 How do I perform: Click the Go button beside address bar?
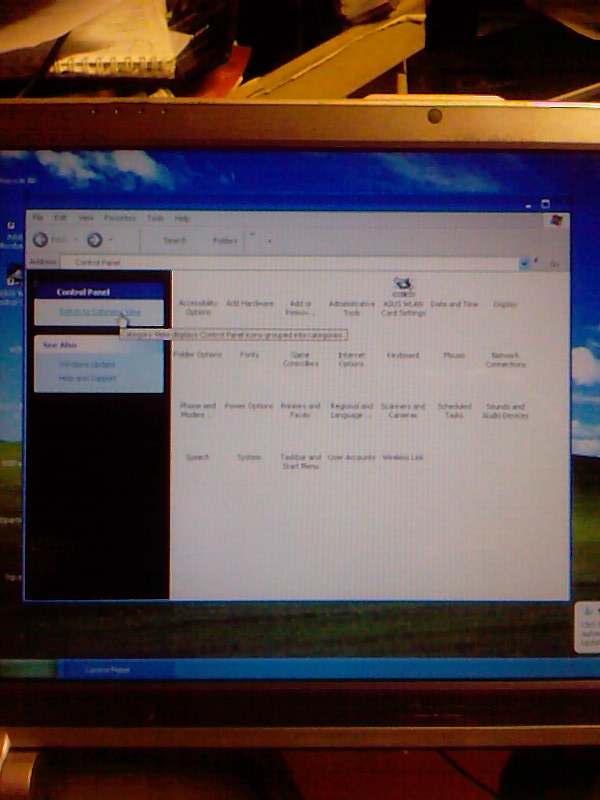[554, 264]
